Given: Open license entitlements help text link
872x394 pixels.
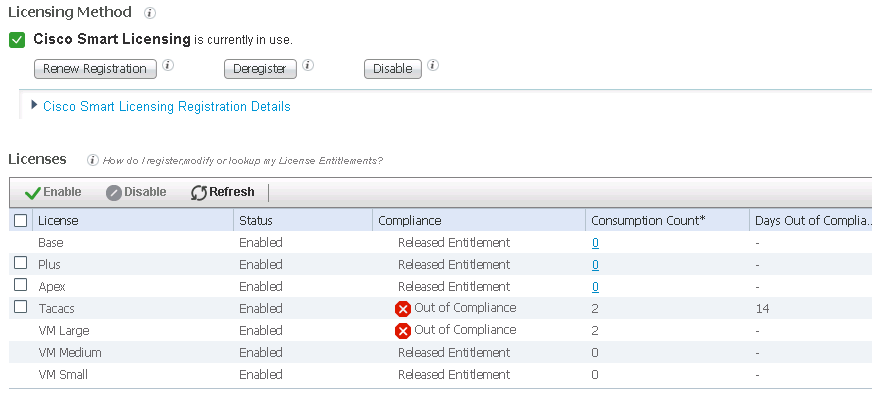Looking at the screenshot, I should pyautogui.click(x=243, y=161).
